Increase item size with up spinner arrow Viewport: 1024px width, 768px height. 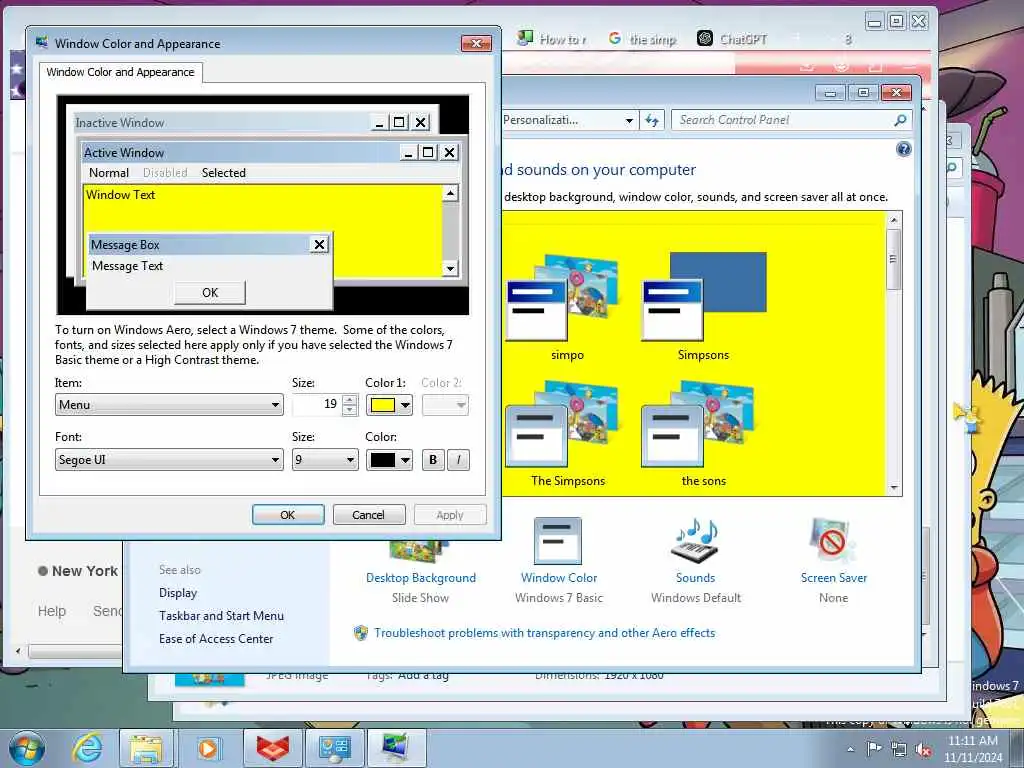tap(350, 400)
